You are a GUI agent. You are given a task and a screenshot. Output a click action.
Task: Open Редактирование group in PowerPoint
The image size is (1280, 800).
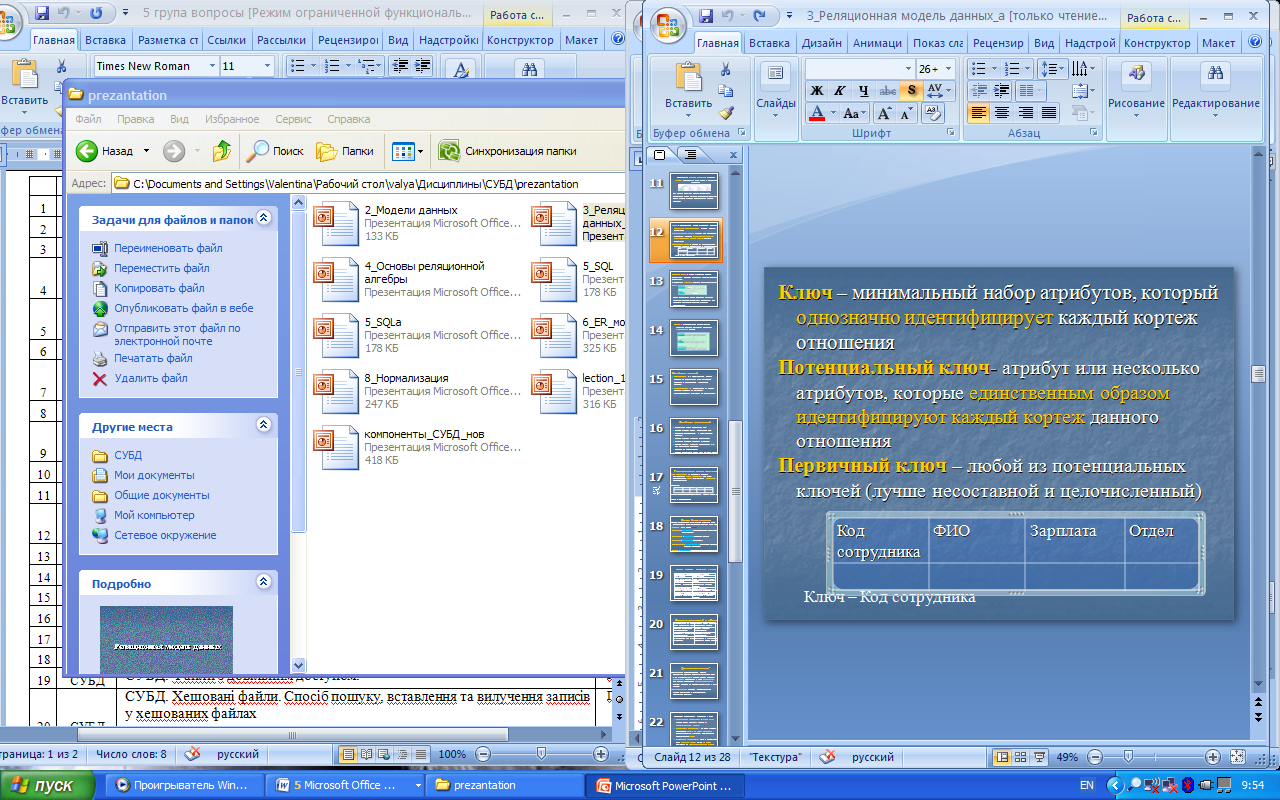click(1216, 90)
